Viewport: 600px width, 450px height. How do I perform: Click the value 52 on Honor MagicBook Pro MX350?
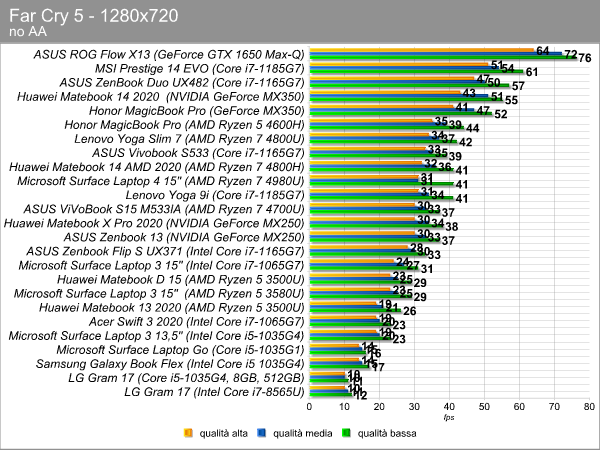click(x=501, y=114)
